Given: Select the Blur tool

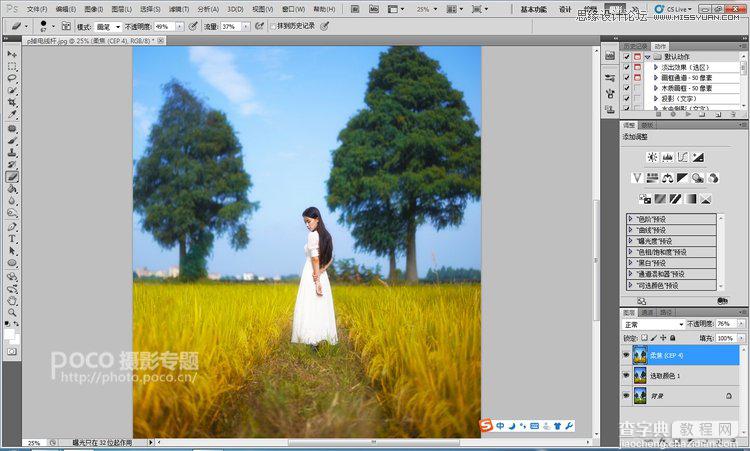Looking at the screenshot, I should coord(12,201).
